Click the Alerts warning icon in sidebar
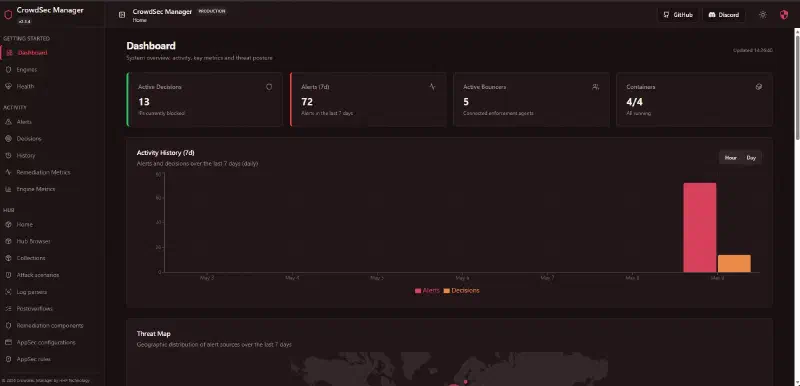The width and height of the screenshot is (800, 386). point(8,122)
